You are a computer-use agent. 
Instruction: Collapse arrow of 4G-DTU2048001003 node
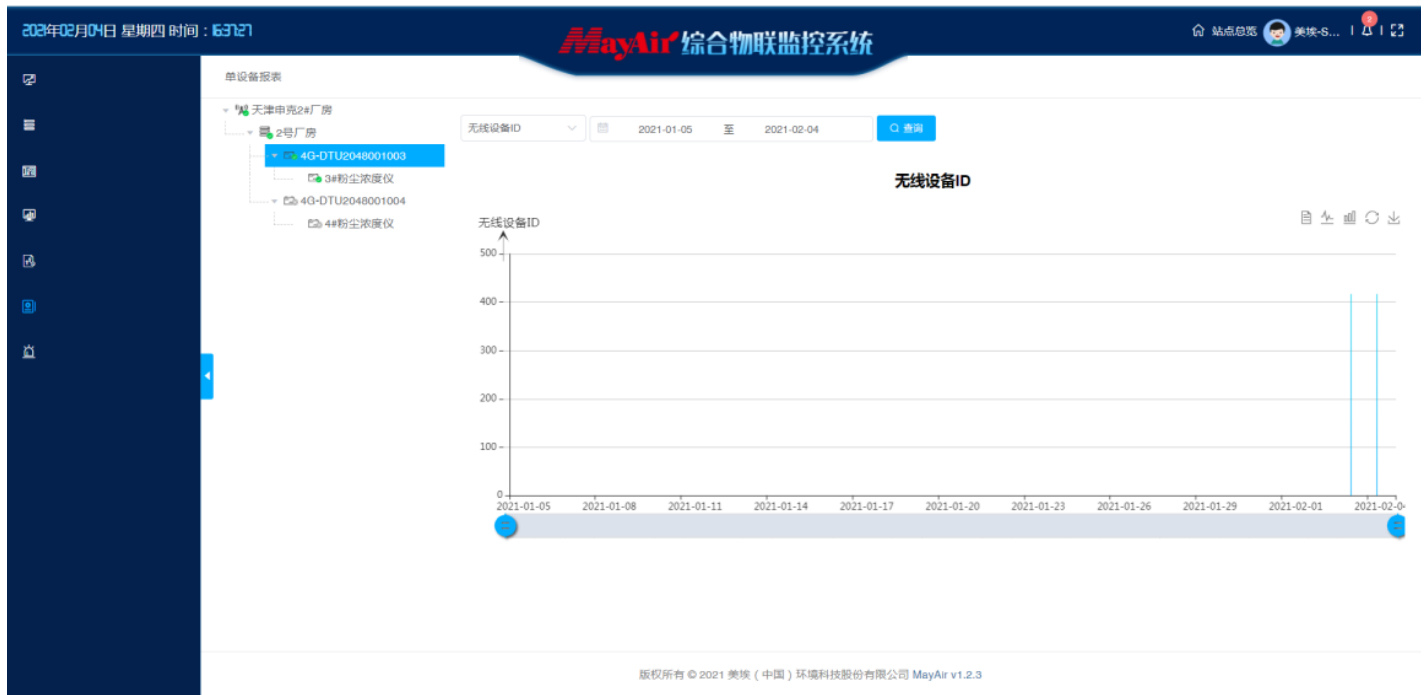(274, 155)
